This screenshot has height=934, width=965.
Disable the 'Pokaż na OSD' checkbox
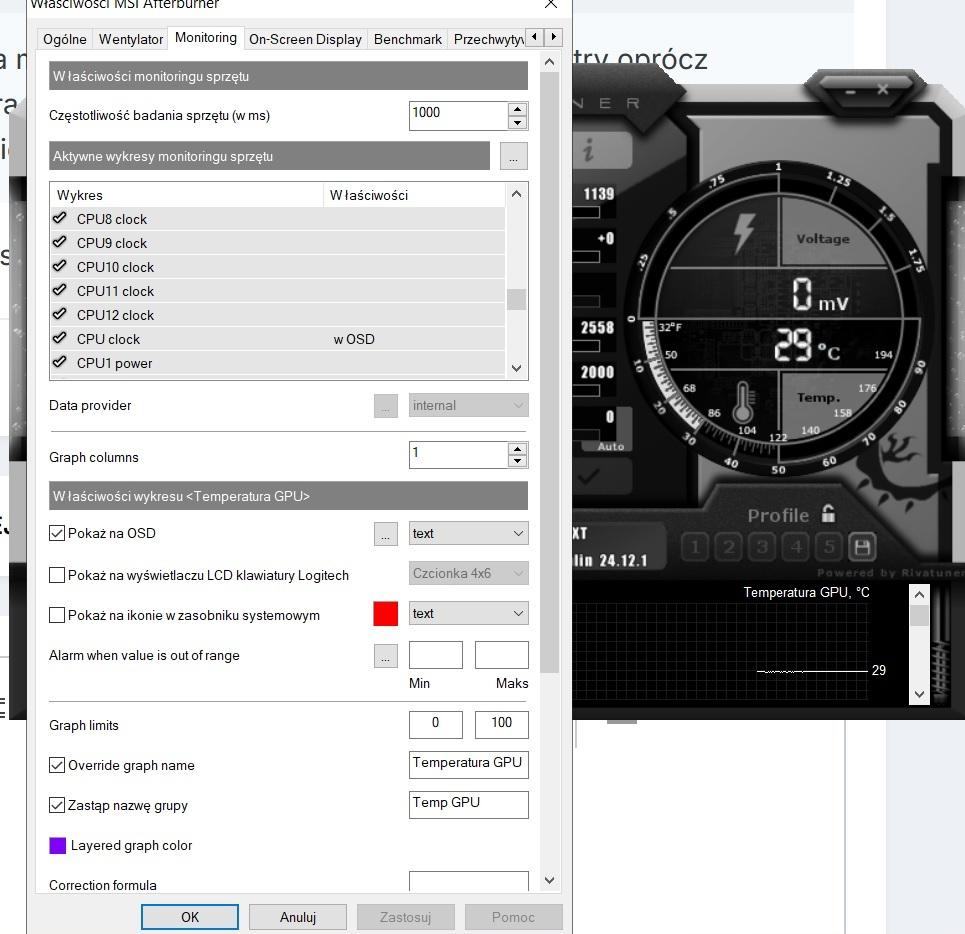(57, 533)
